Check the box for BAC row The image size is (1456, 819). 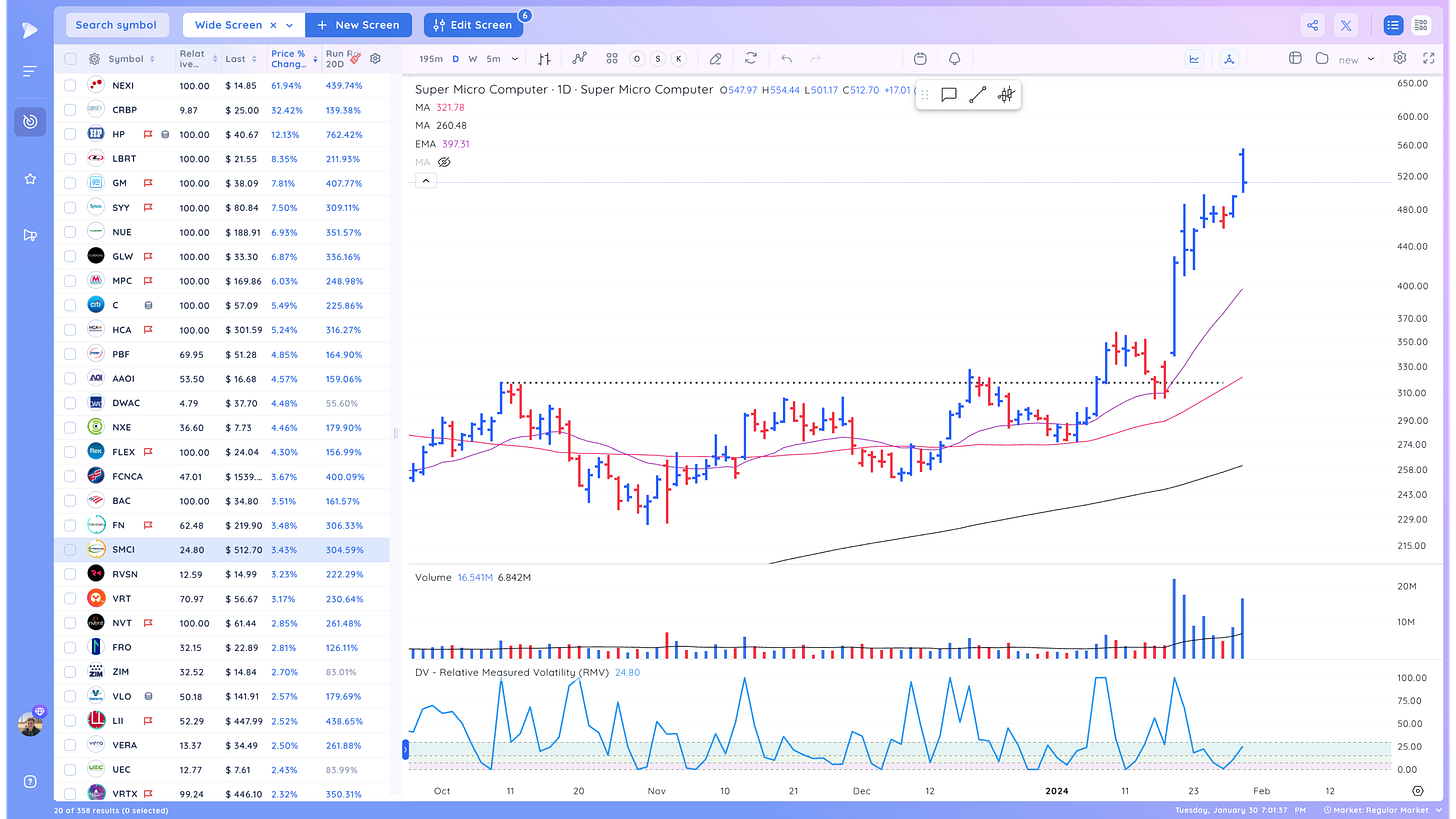click(x=70, y=500)
